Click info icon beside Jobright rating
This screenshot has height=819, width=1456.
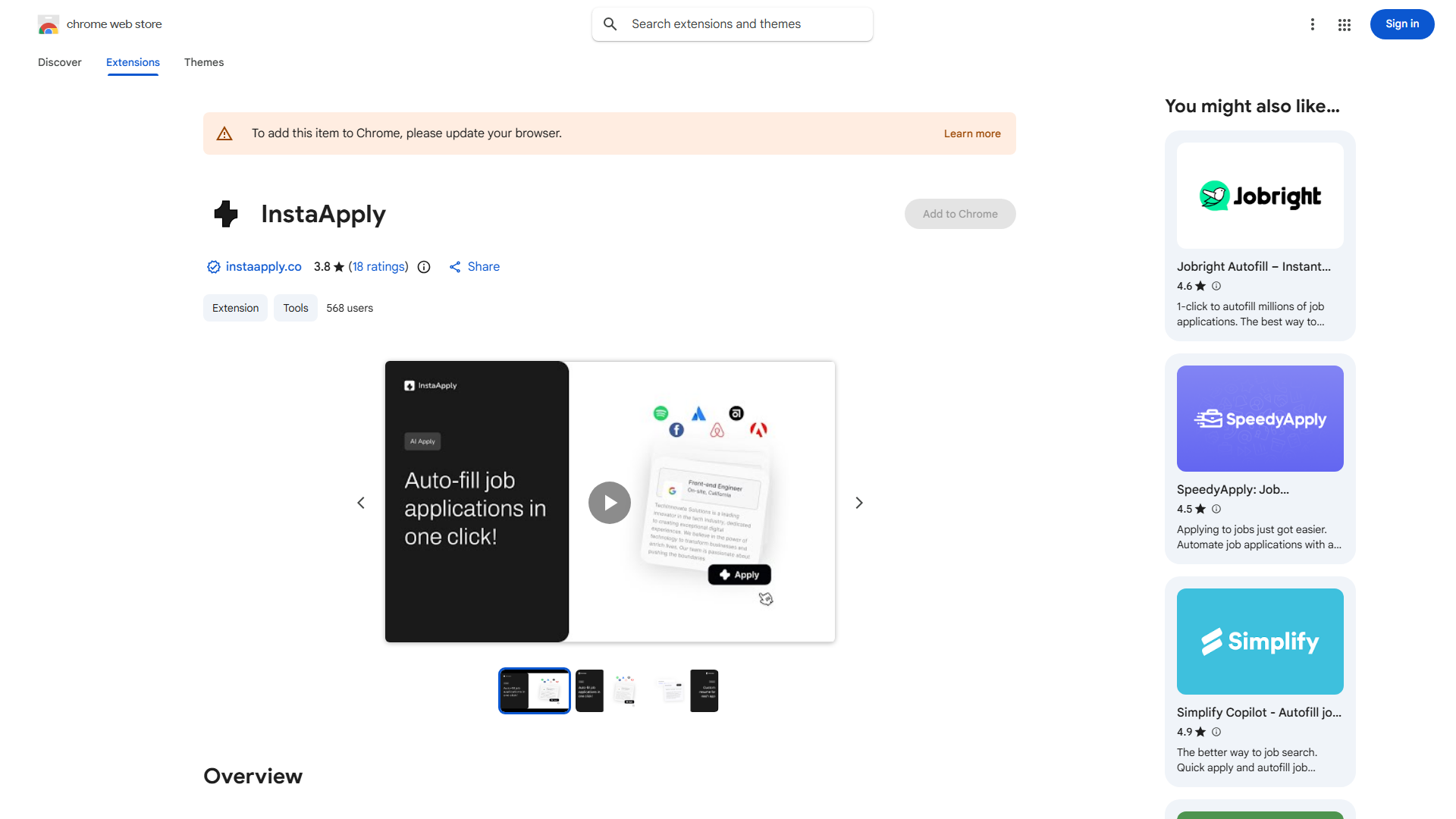1216,286
